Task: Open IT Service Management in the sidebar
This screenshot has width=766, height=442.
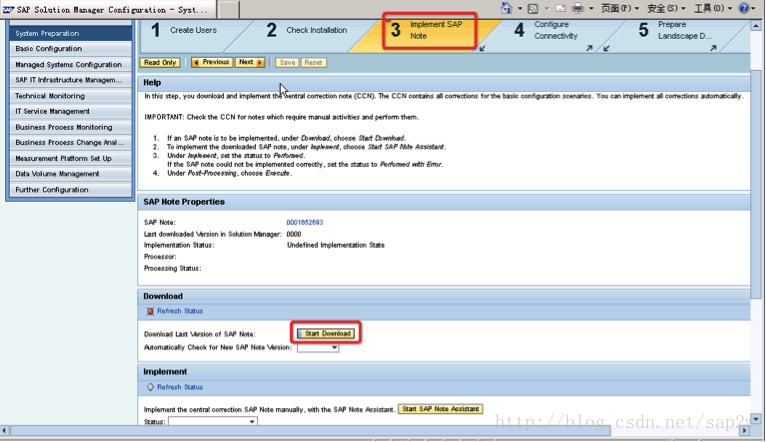Action: click(70, 111)
